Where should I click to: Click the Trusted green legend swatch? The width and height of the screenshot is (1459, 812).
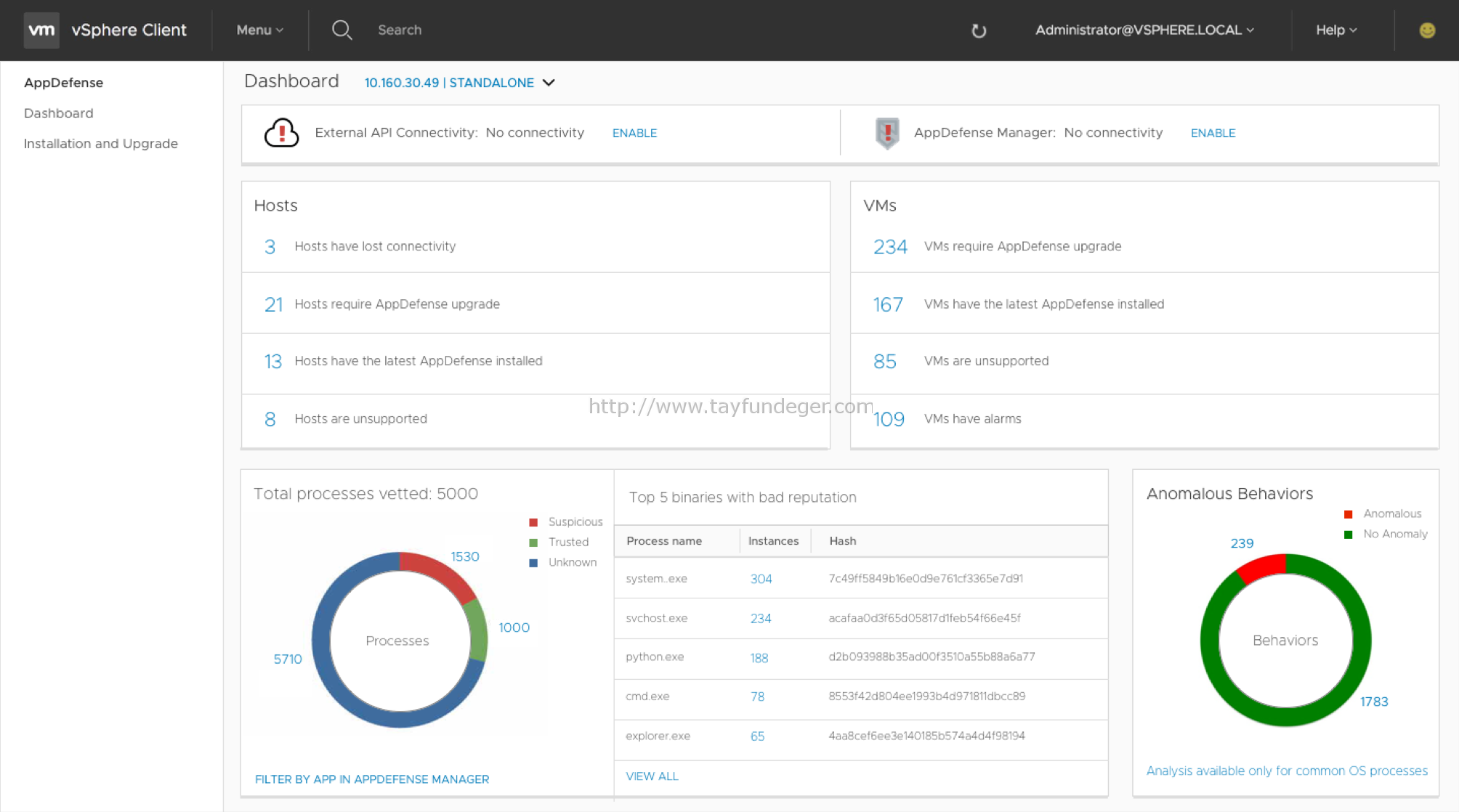[533, 543]
